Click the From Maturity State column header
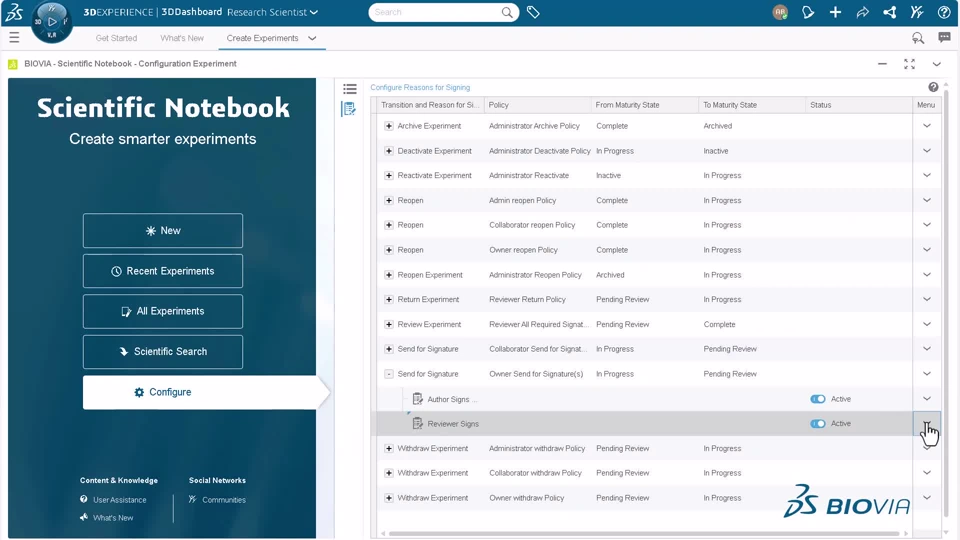Image resolution: width=960 pixels, height=540 pixels. point(644,105)
